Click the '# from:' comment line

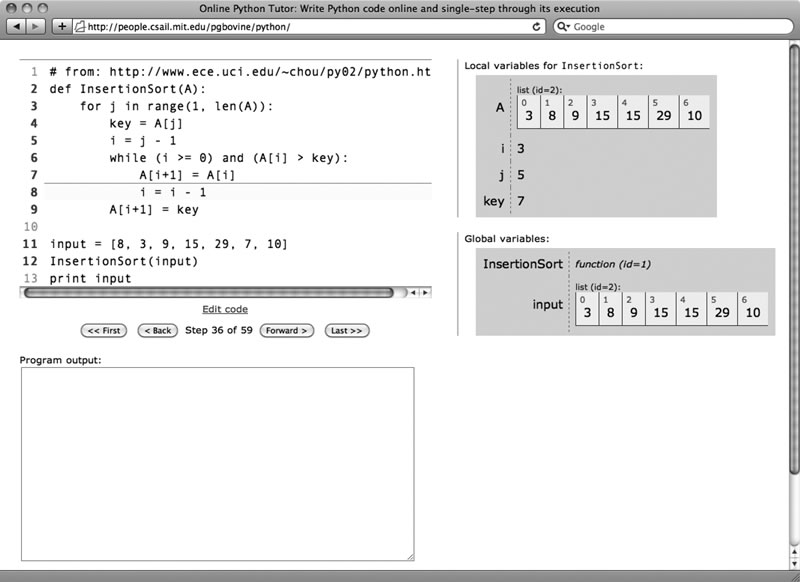pos(240,72)
